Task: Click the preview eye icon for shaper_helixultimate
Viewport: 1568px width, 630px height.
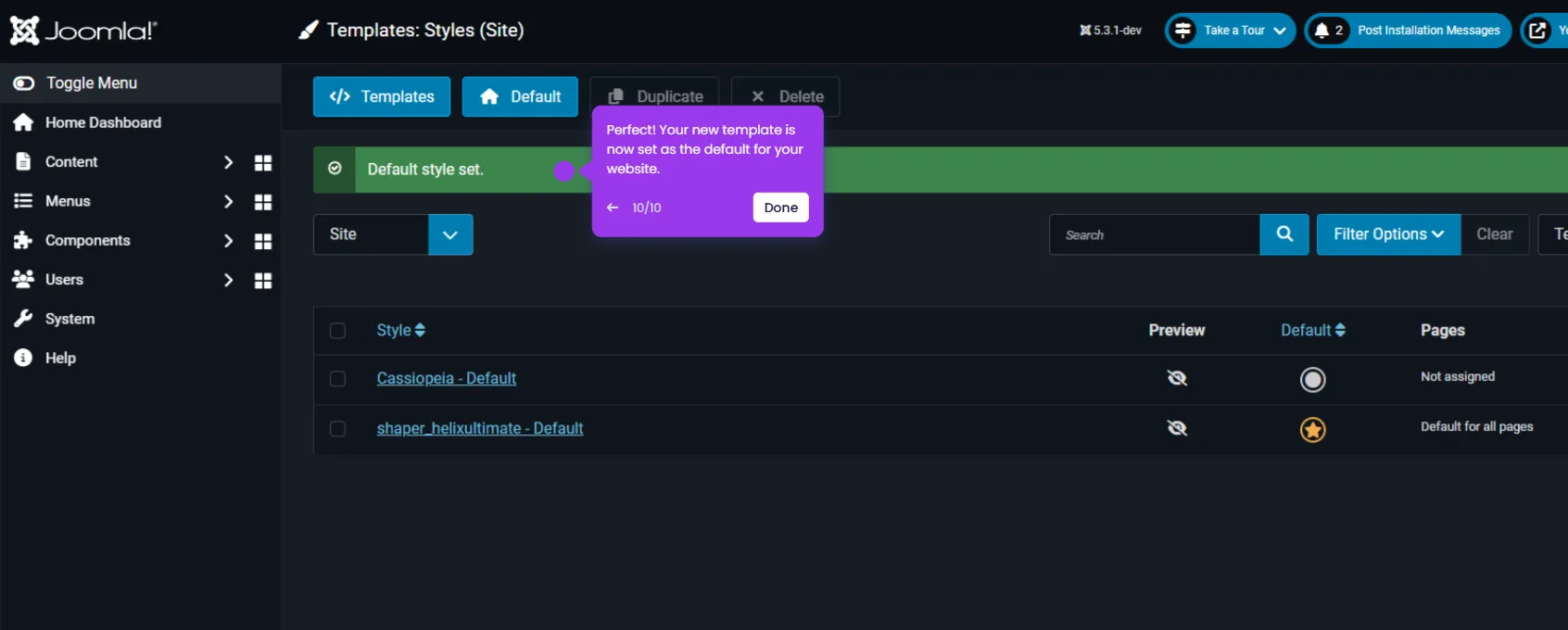Action: (x=1177, y=428)
